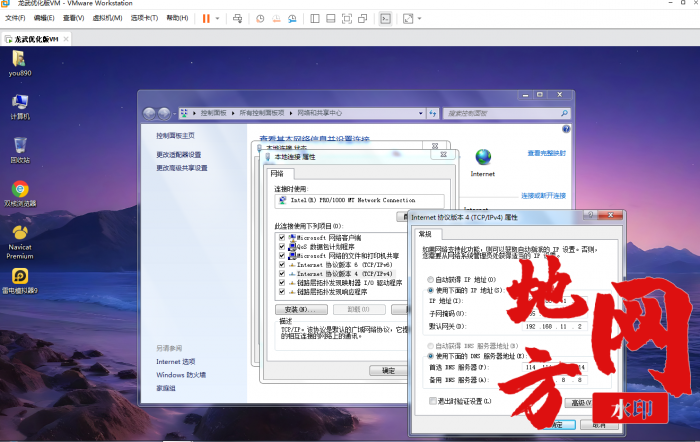Select the Navicat Premium desktop icon
Screen dimensions: 700x442
(20, 242)
